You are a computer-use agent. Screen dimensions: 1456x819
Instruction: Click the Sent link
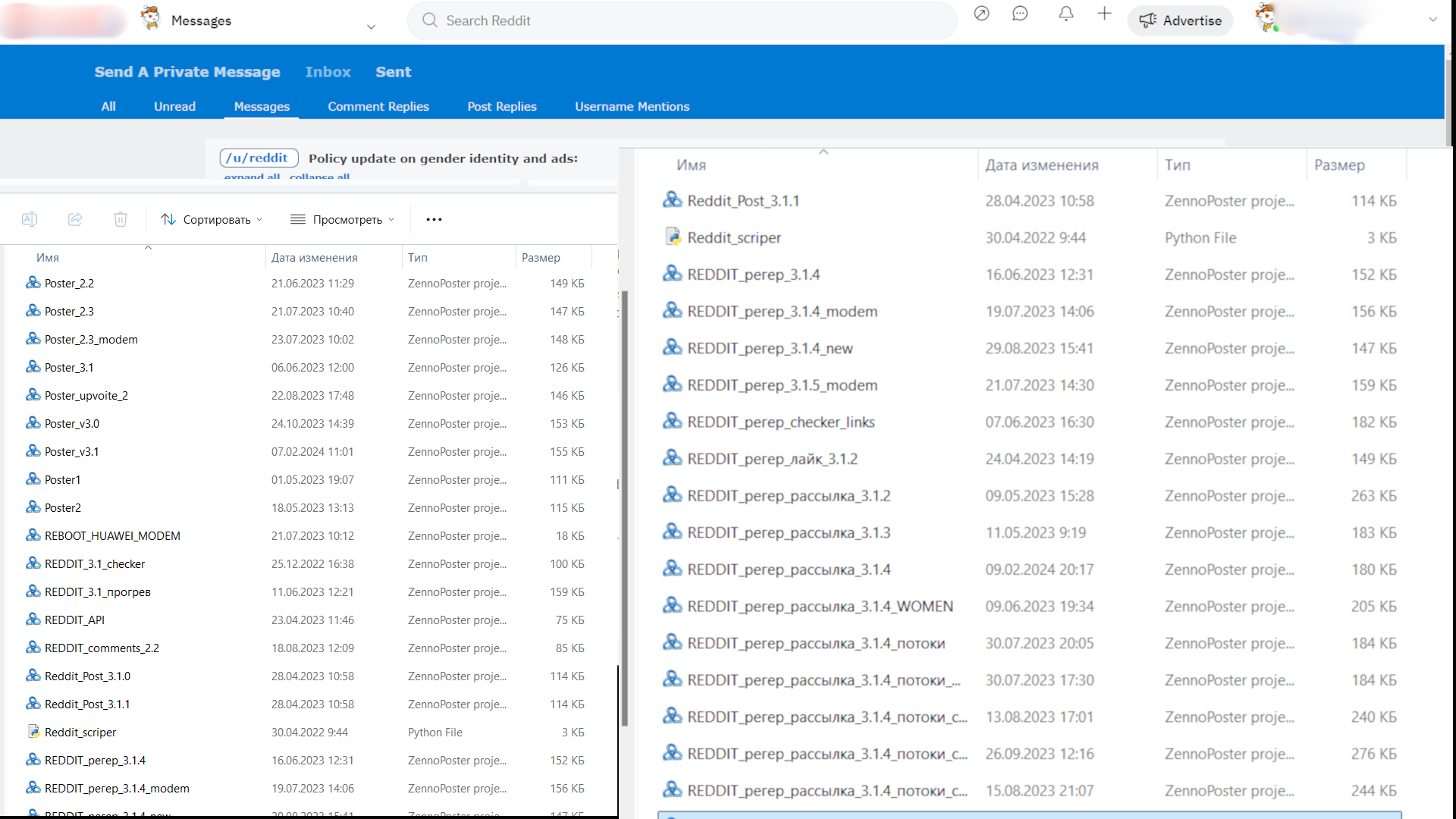[x=393, y=72]
